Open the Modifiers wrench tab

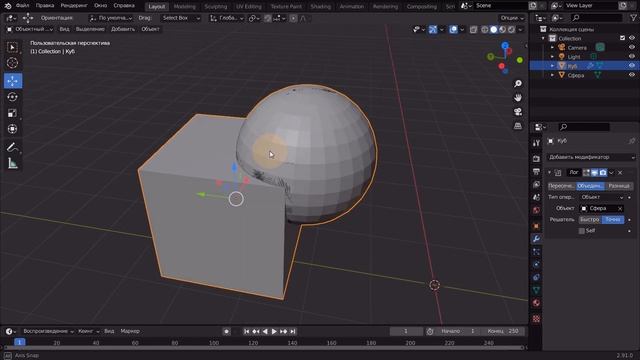coord(536,239)
